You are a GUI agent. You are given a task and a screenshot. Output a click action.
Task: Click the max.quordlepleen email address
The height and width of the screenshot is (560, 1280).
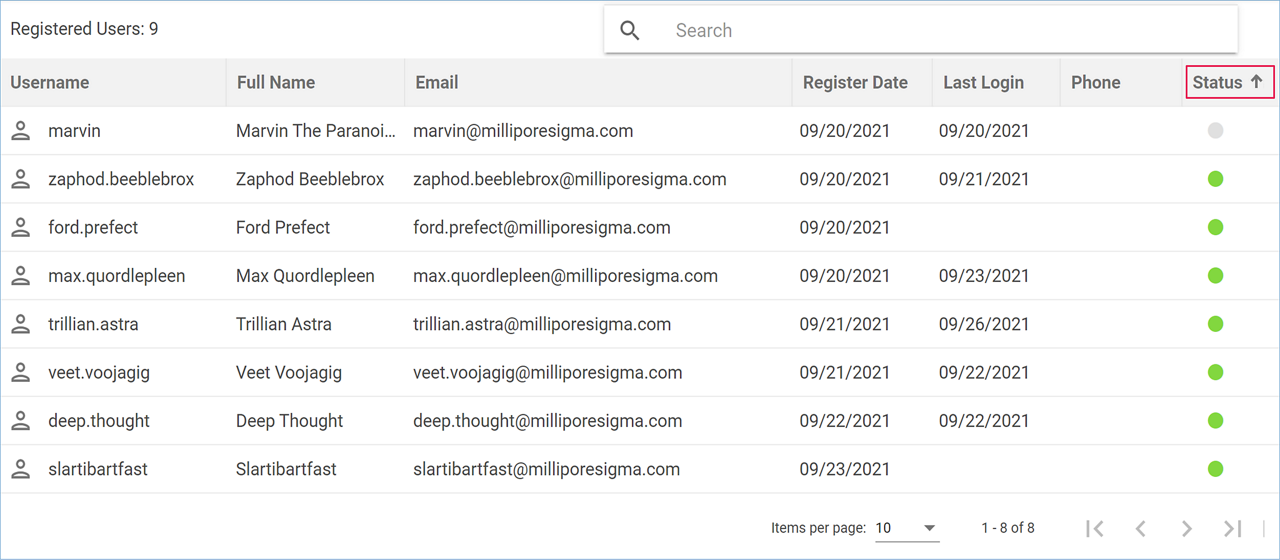click(565, 276)
